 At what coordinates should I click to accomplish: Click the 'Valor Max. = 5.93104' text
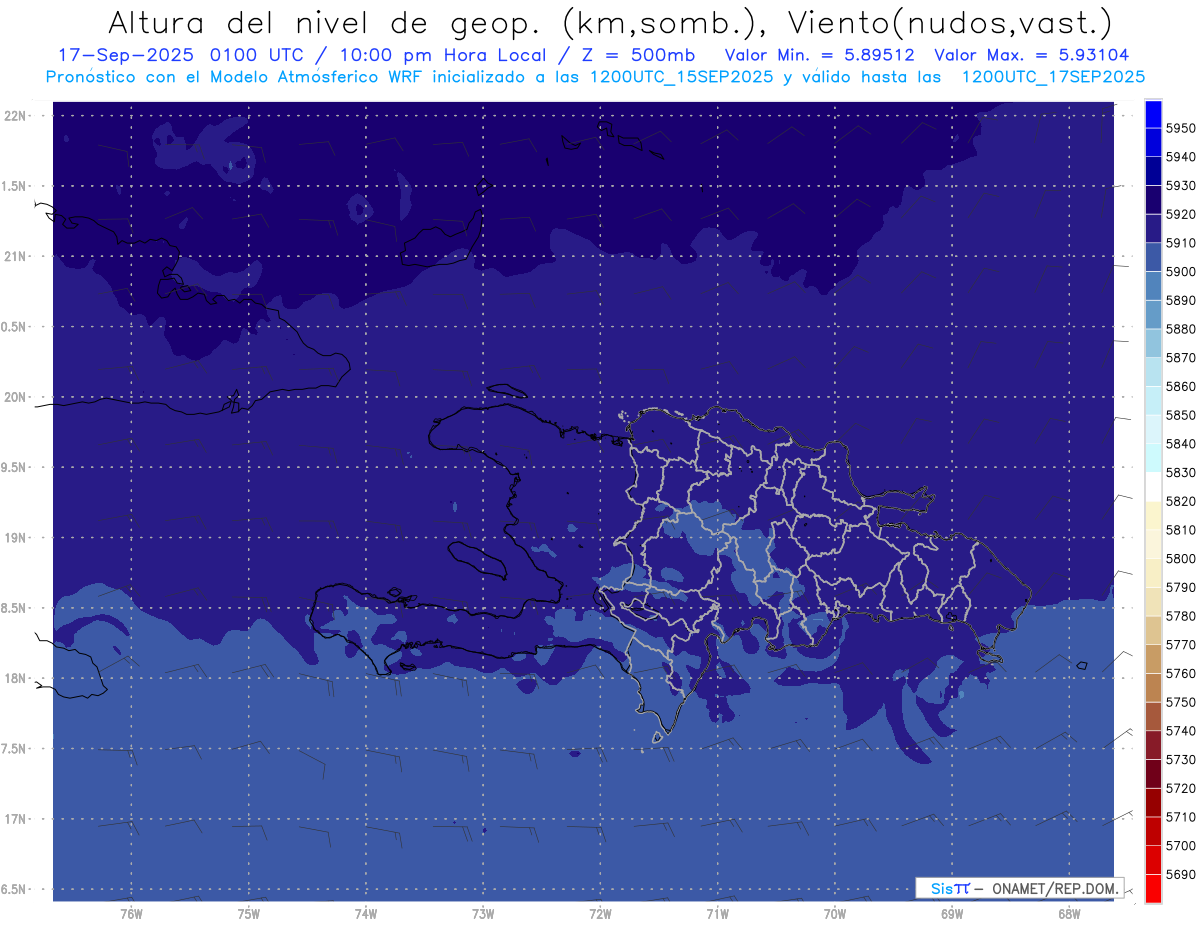(1031, 55)
